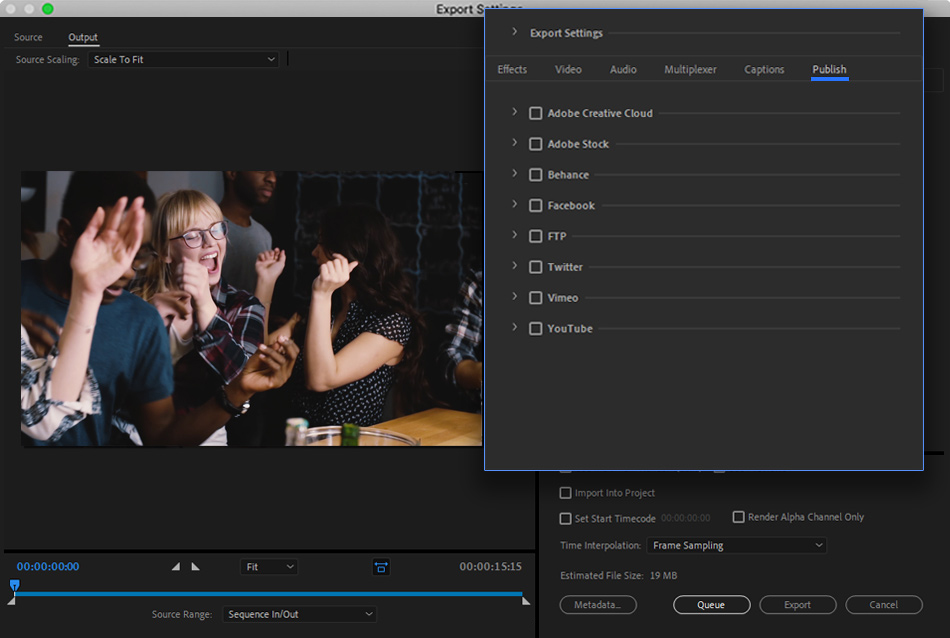The image size is (950, 638).
Task: Click the green macOS window button
Action: (47, 9)
